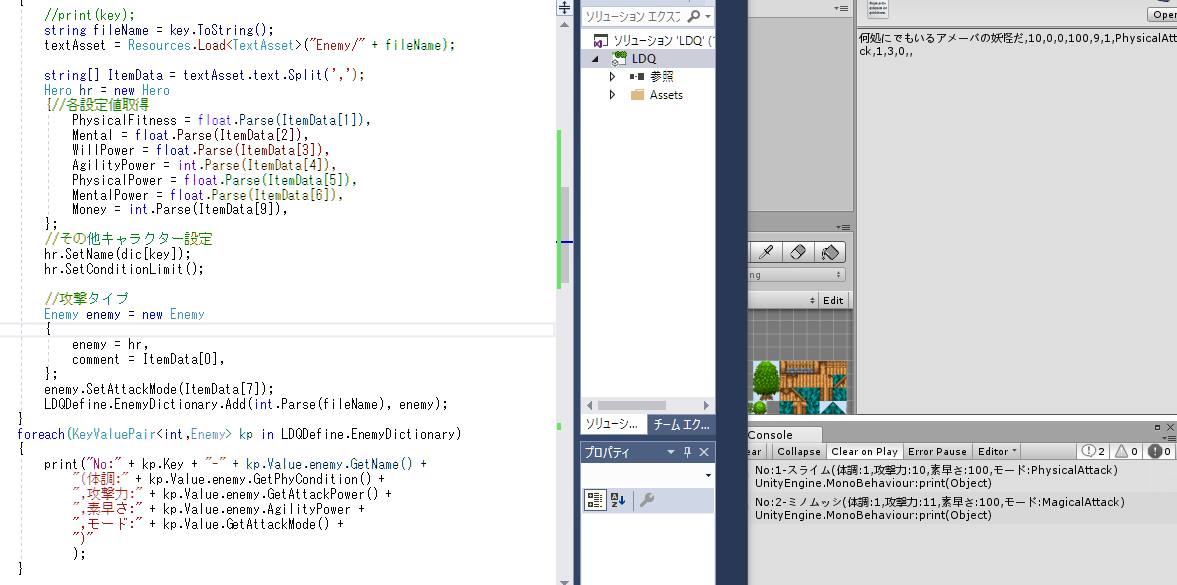This screenshot has height=585, width=1177.
Task: Click code line 'Money = int.Parse(ItemData[9]),'
Action: tap(180, 210)
